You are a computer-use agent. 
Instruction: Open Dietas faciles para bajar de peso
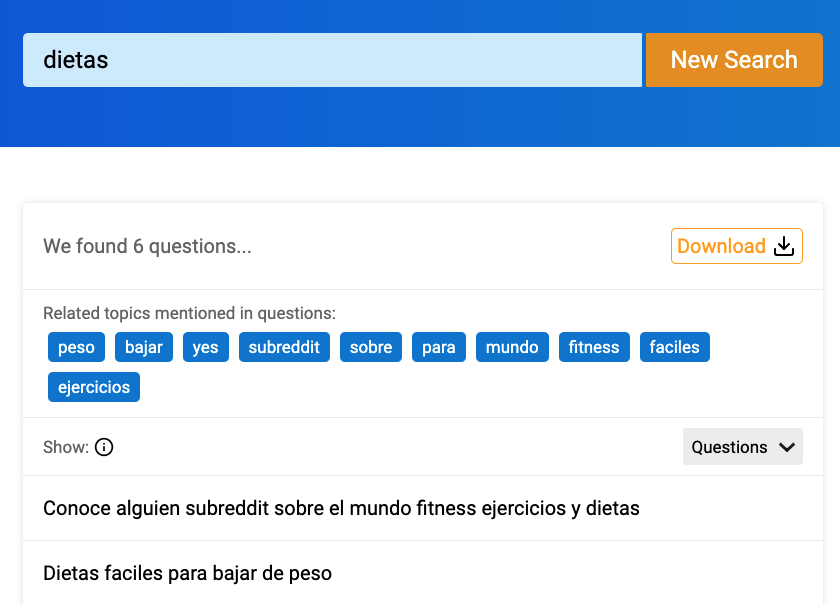pyautogui.click(x=423, y=573)
